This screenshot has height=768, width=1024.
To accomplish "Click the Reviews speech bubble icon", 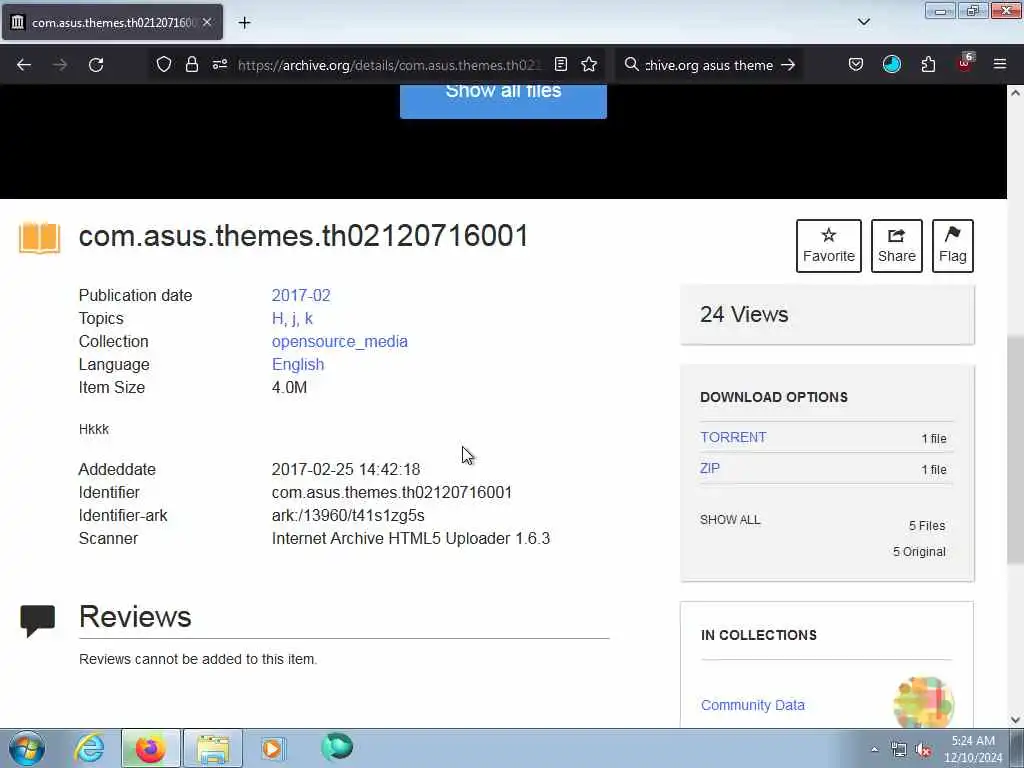I will point(37,620).
